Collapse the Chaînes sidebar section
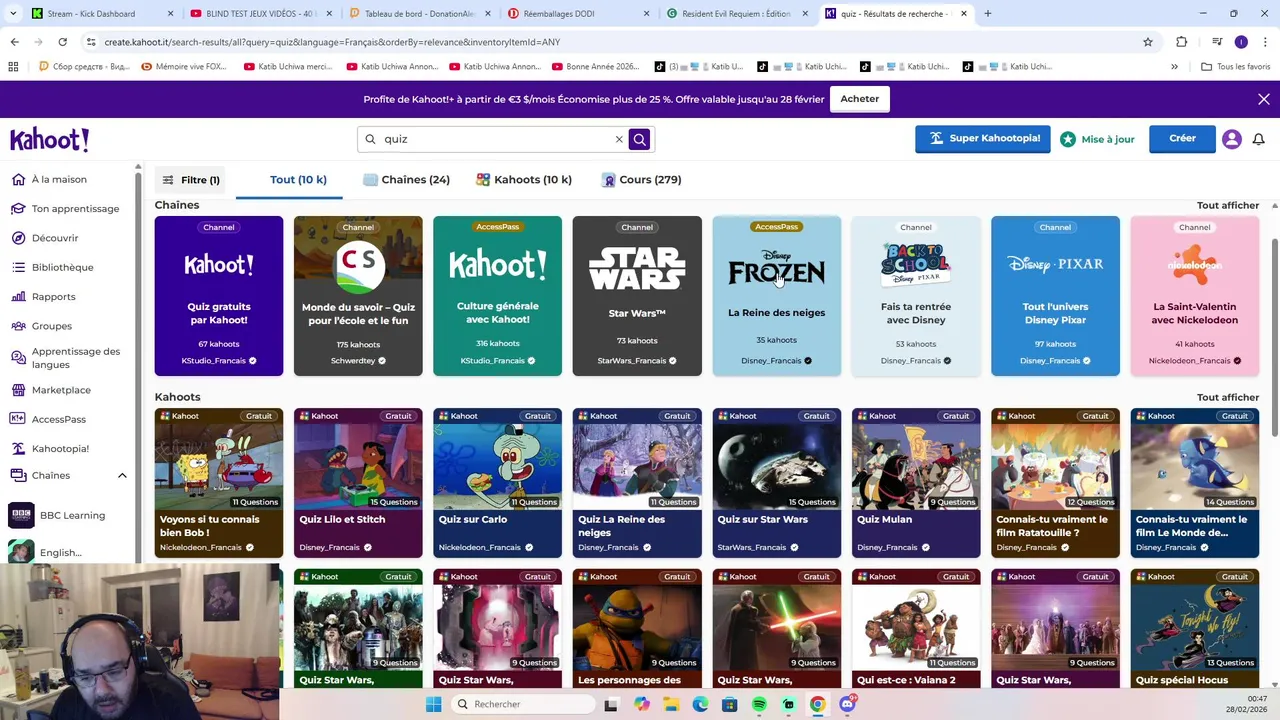The image size is (1280, 720). click(122, 475)
